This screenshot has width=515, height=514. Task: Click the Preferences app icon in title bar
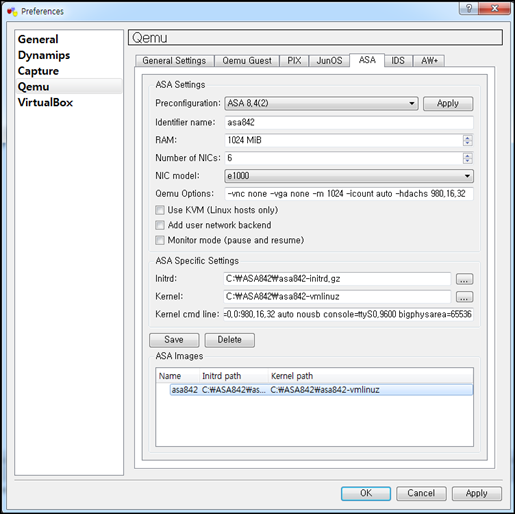[x=12, y=11]
